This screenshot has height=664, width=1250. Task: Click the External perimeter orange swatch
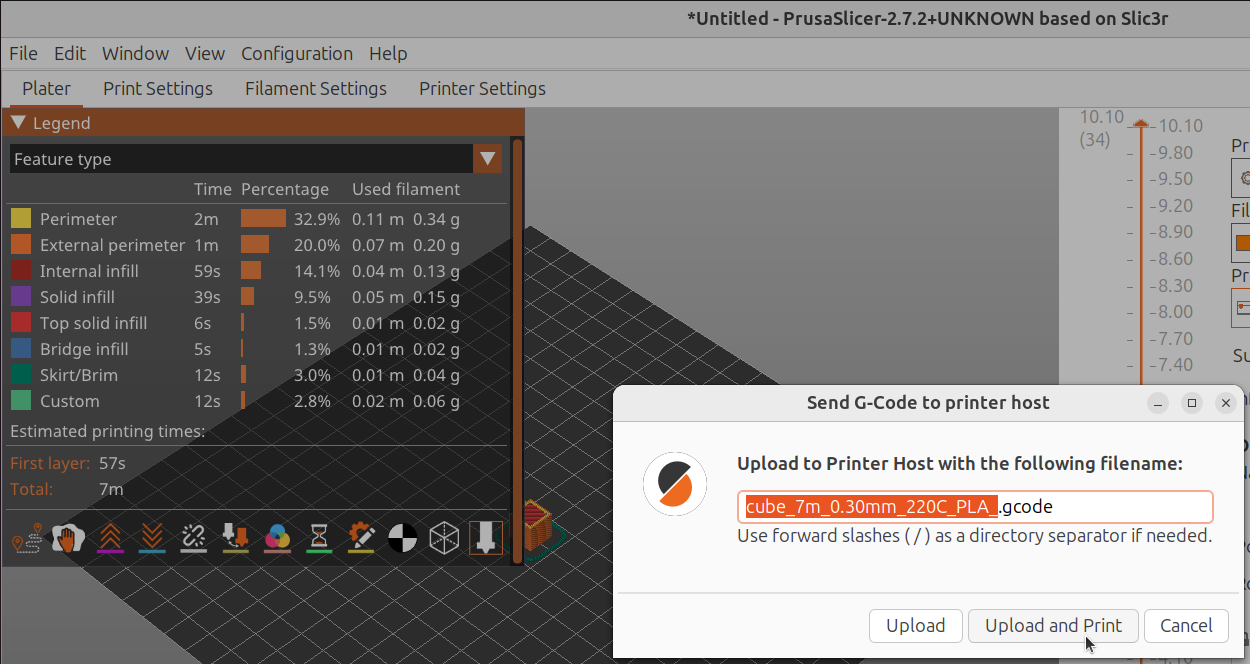pyautogui.click(x=21, y=244)
